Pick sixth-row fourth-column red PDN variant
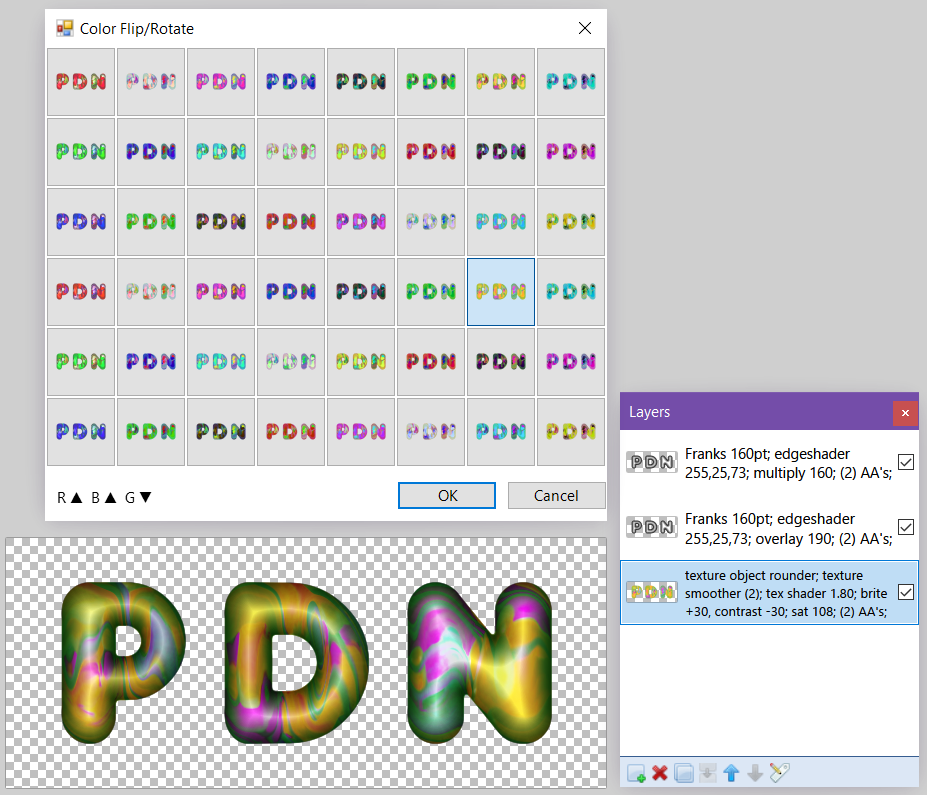The height and width of the screenshot is (795, 927). pos(291,432)
